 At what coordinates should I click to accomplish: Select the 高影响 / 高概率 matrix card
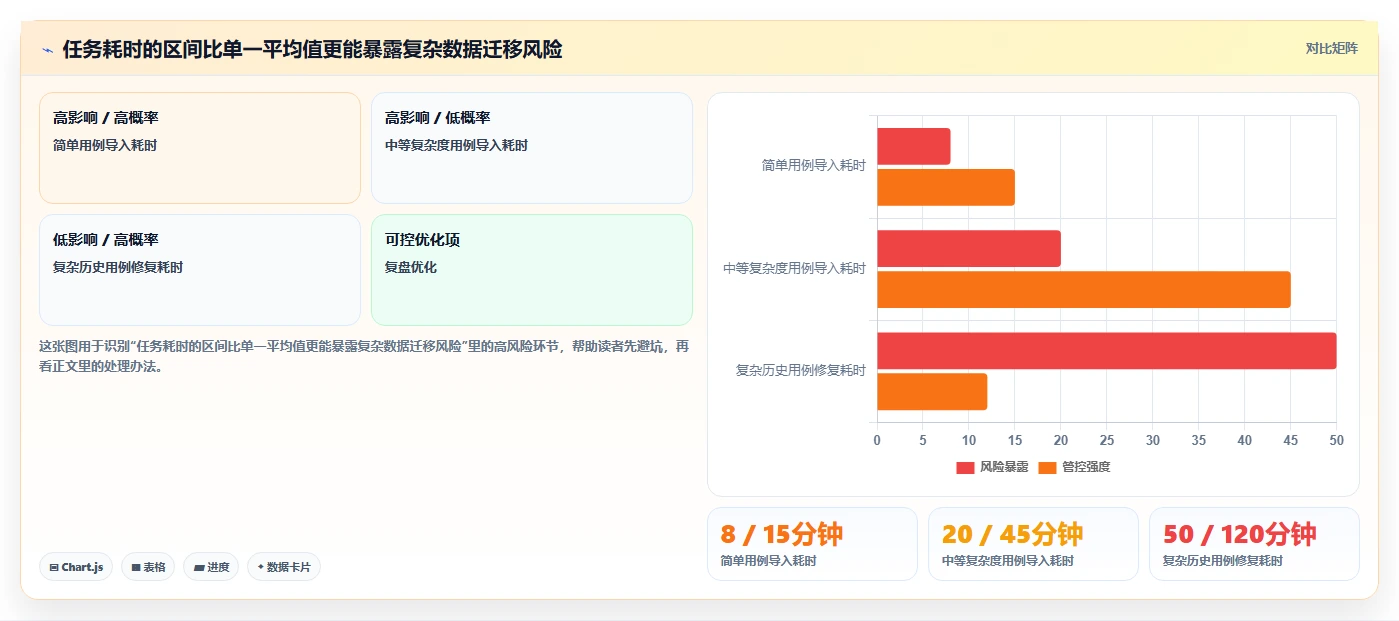pos(200,148)
